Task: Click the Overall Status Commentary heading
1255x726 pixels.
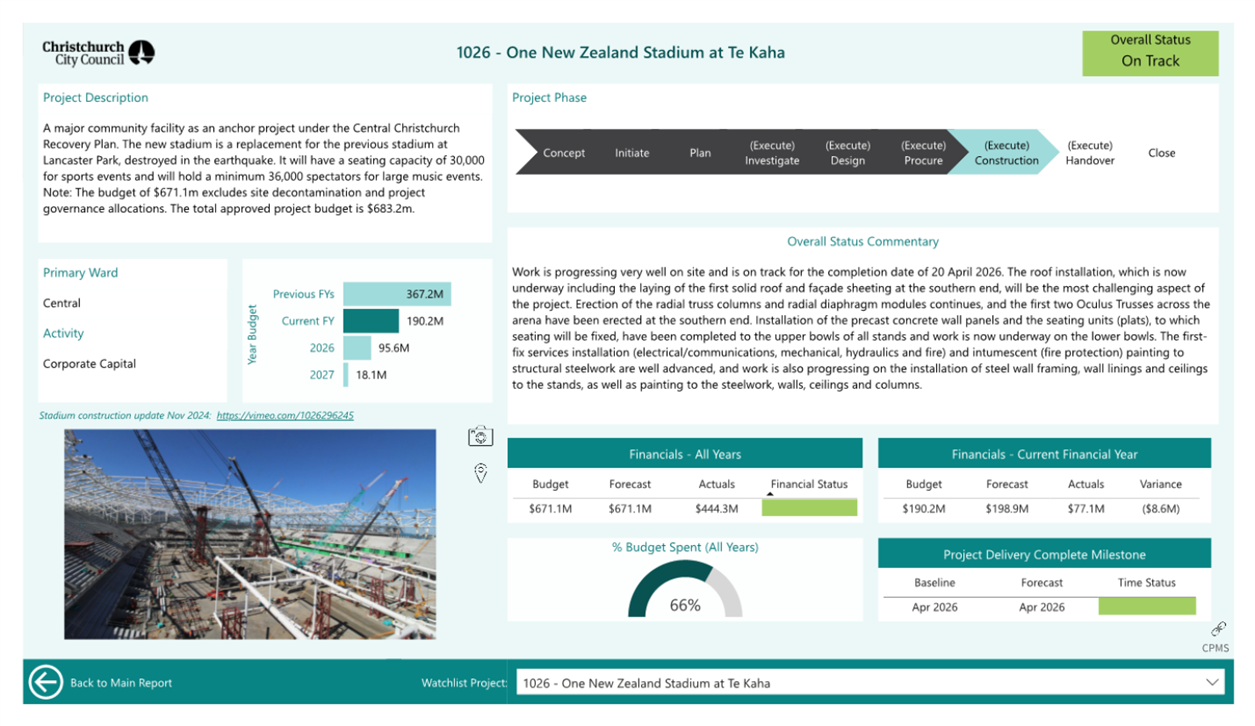Action: [863, 241]
